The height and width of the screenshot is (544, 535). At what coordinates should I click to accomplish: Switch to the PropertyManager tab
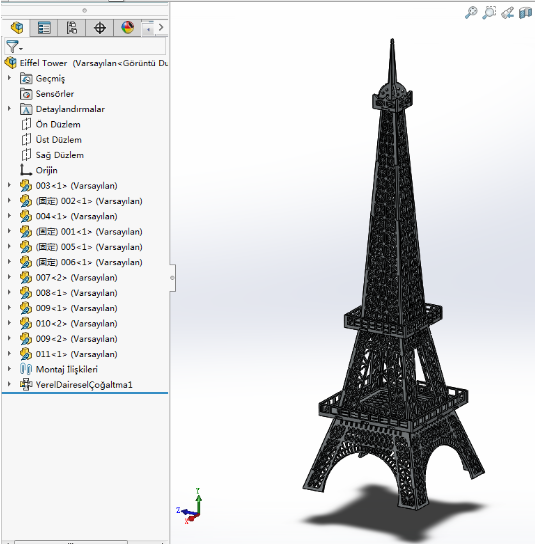44,28
